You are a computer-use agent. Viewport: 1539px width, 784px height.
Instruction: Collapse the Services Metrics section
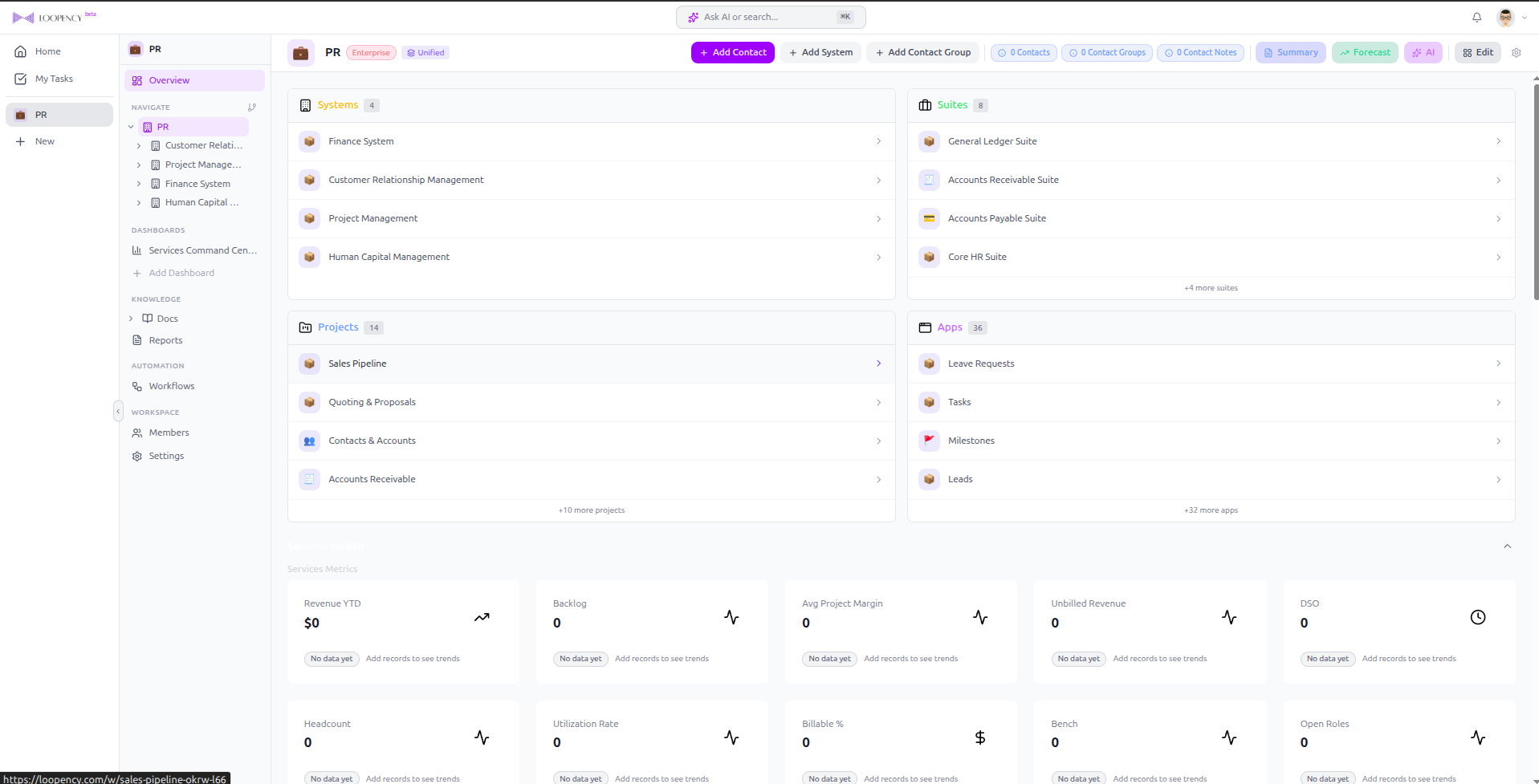tap(1507, 546)
